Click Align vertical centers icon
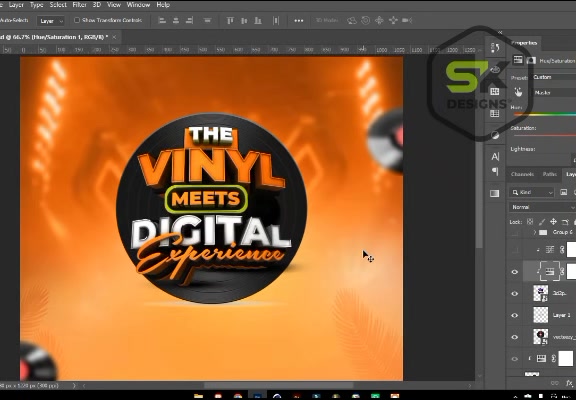 244,21
